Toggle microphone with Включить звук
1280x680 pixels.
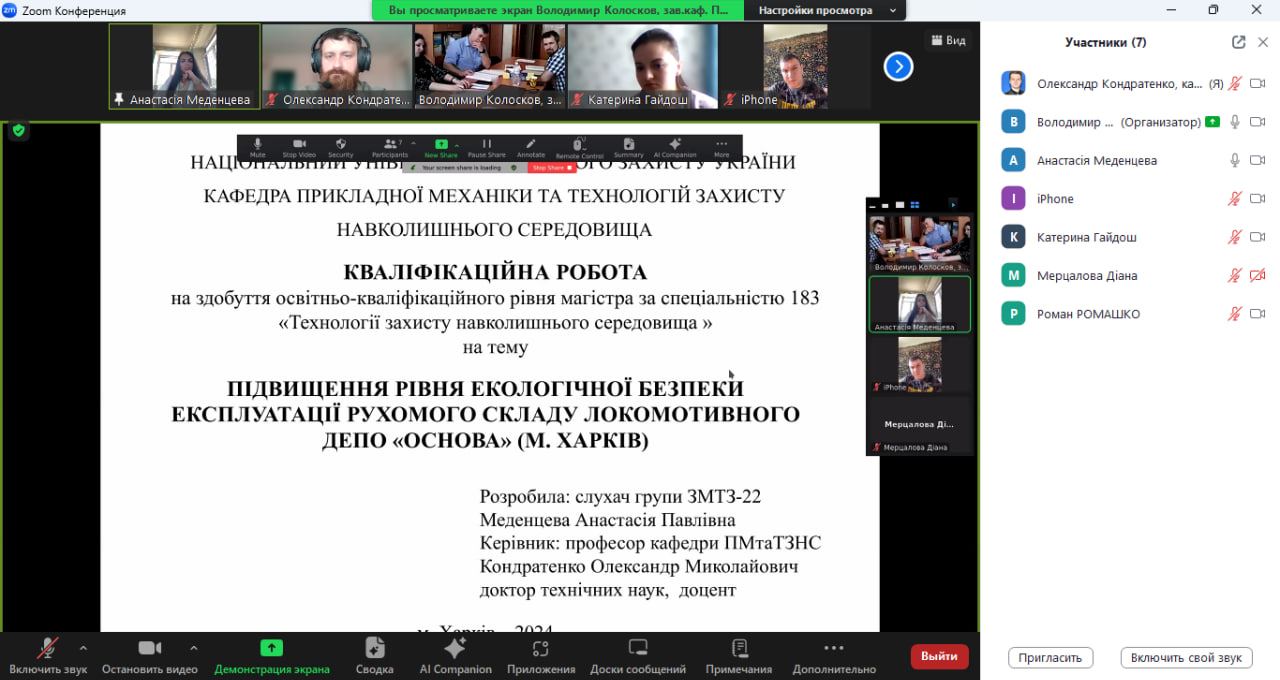click(47, 648)
